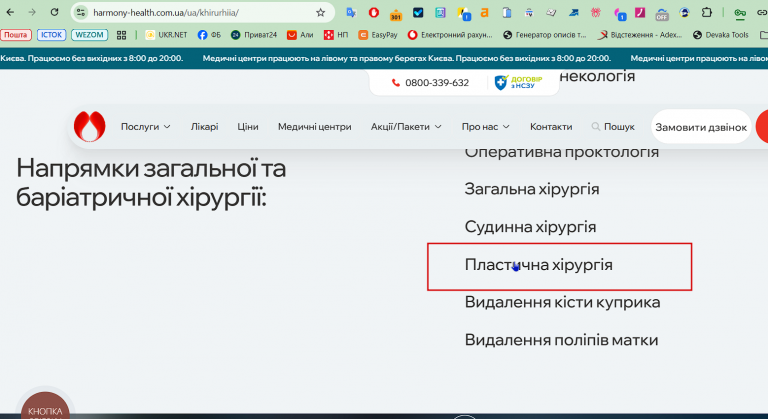Click the Замовити дзвінок button
Viewport: 768px width, 419px height.
[701, 127]
